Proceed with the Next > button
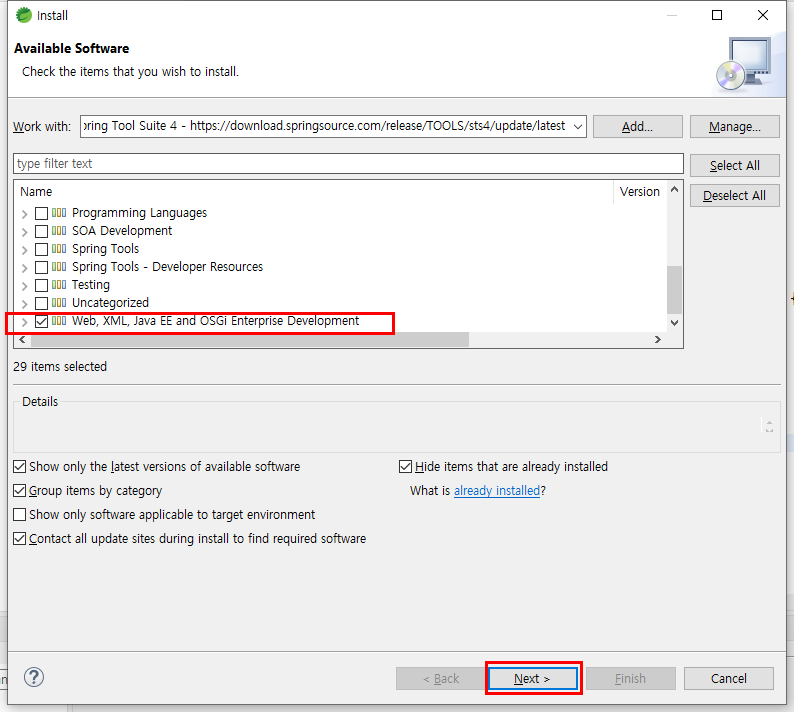The width and height of the screenshot is (794, 712). (x=533, y=679)
